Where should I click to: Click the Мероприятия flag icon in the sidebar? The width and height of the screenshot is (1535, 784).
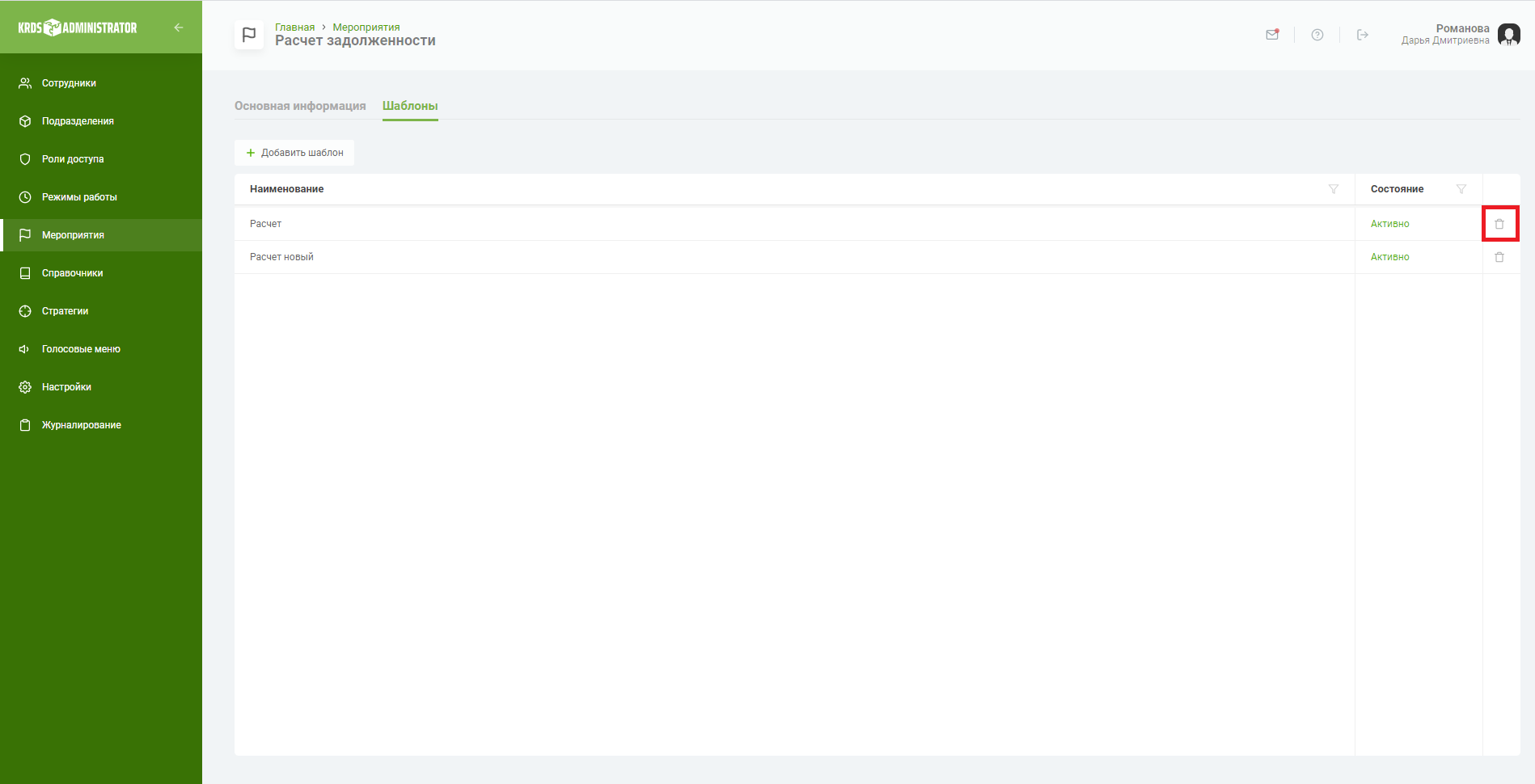25,235
